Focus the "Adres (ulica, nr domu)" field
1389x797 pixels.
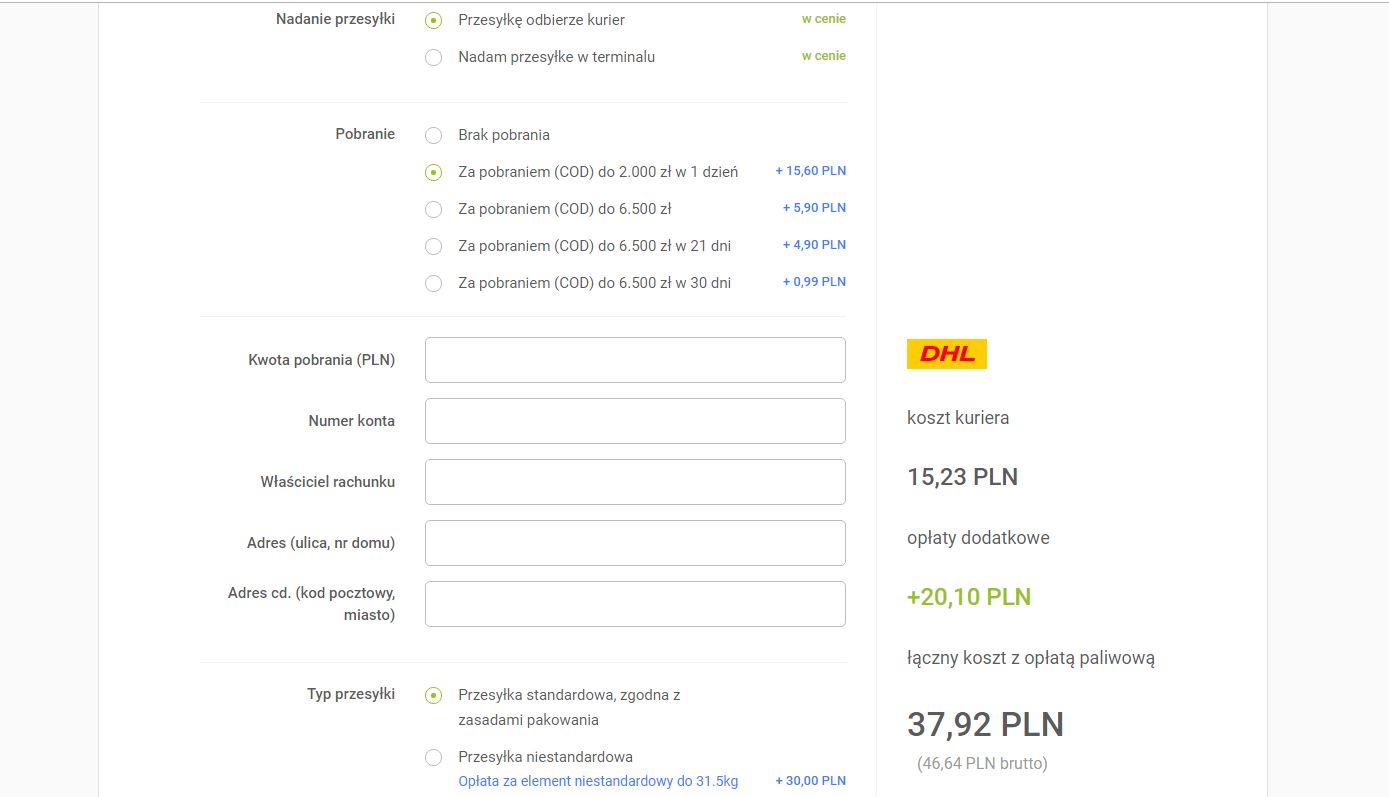point(635,543)
